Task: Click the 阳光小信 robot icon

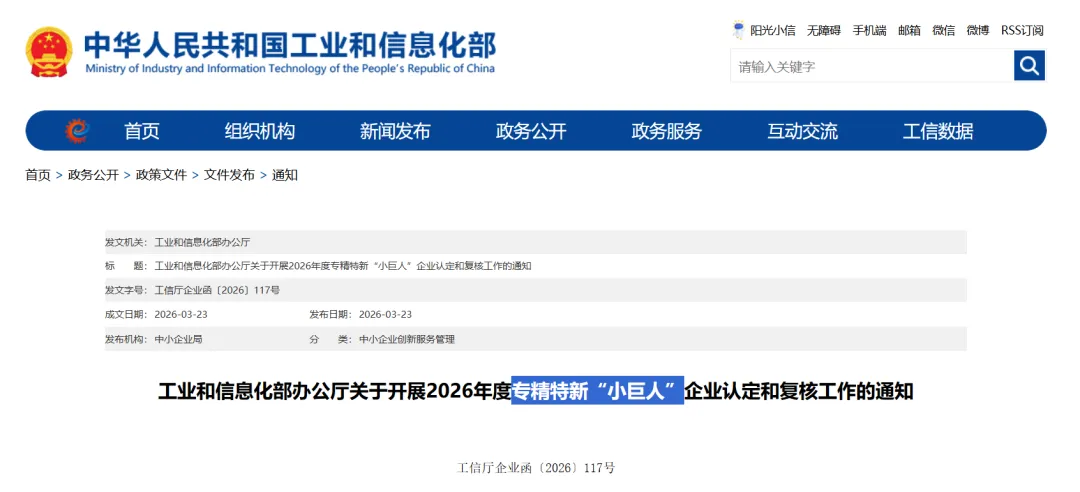Action: (x=738, y=30)
